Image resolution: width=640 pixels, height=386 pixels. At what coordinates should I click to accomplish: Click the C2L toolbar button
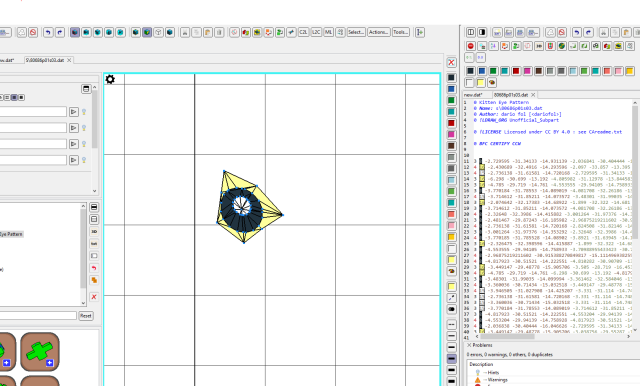(x=303, y=32)
